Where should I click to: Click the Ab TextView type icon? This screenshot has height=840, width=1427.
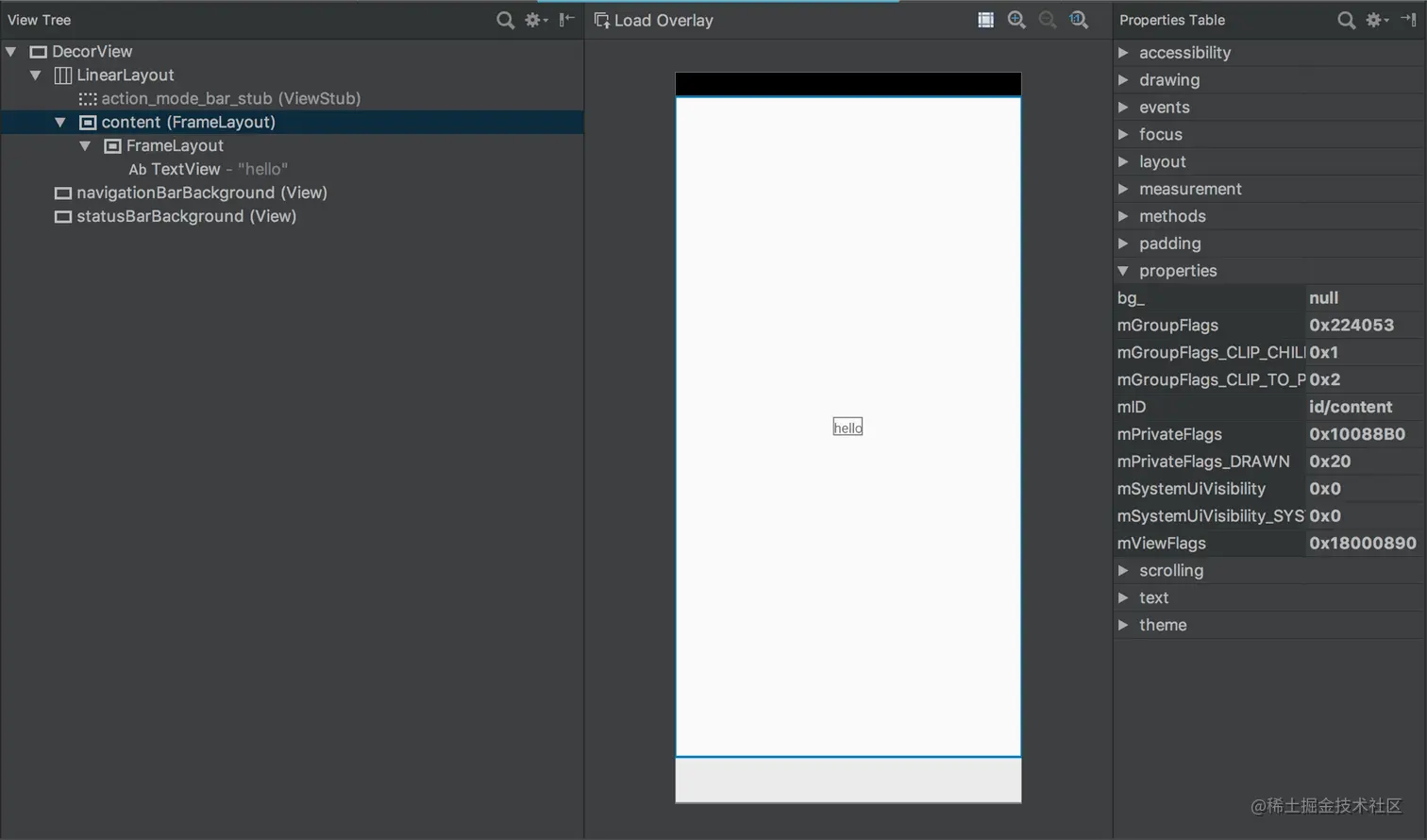tap(138, 170)
